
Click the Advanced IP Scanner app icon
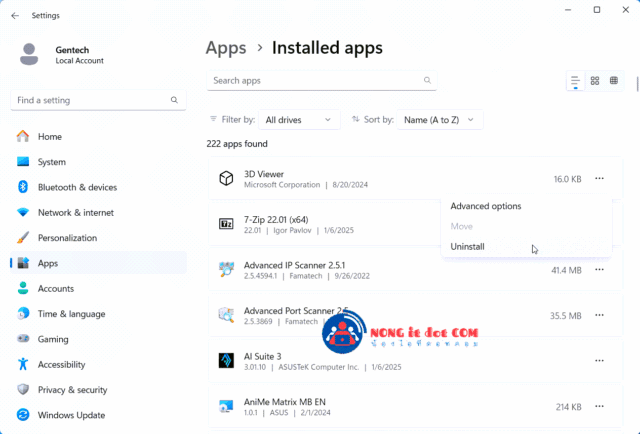(x=226, y=270)
